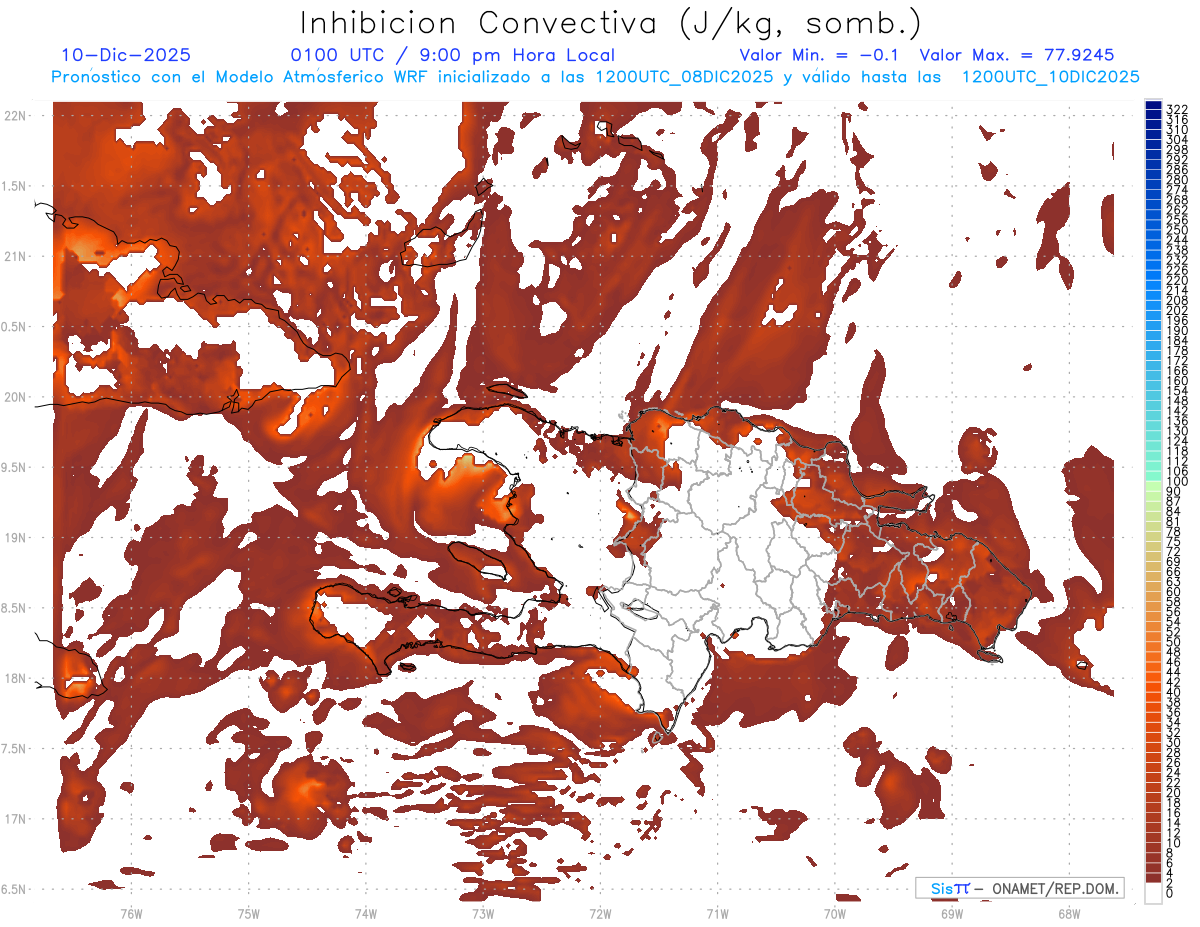Click the "100" legend value
Viewport: 1200px width, 927px height.
pos(1177,482)
